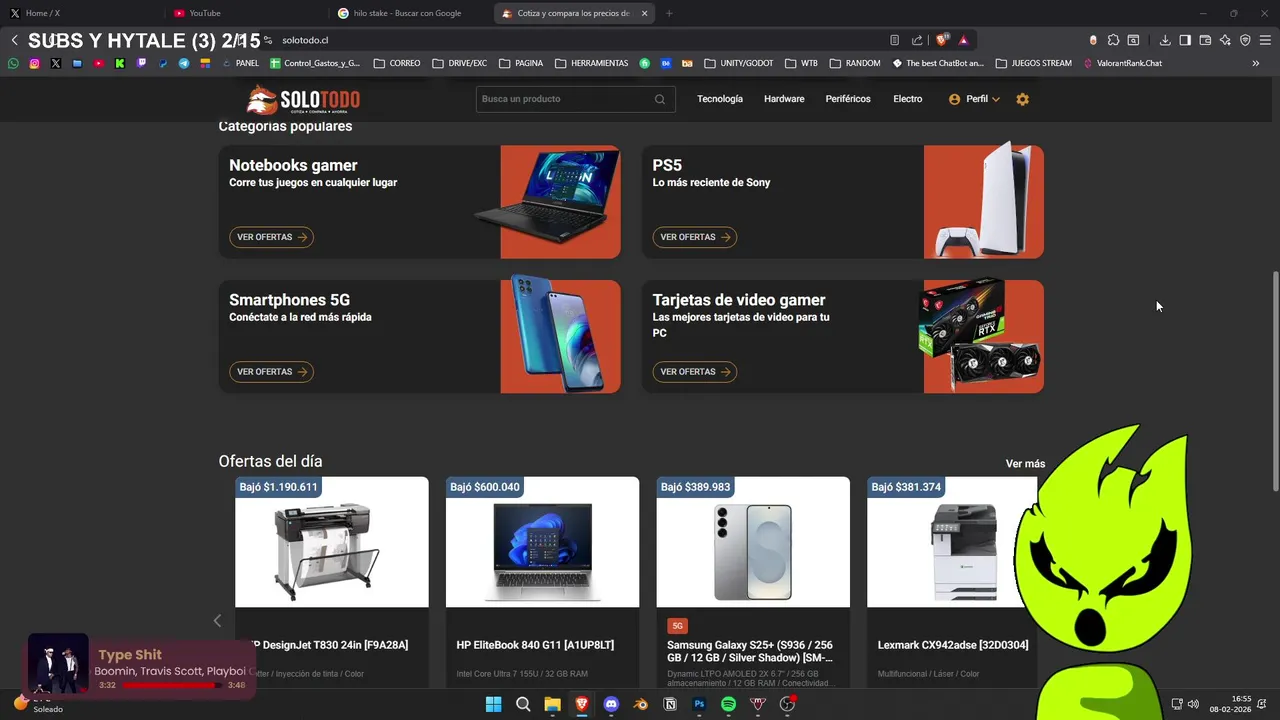Open Photoshop from the taskbar

(699, 704)
